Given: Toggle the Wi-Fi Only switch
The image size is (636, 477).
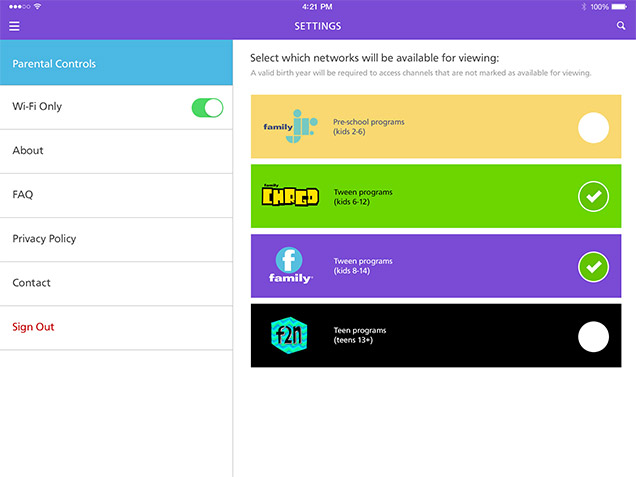Looking at the screenshot, I should pyautogui.click(x=207, y=107).
